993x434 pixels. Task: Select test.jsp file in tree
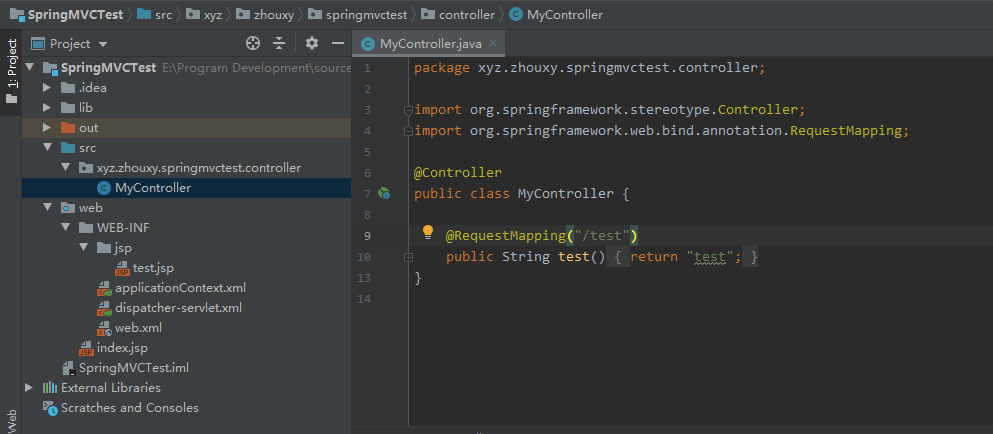coord(153,268)
